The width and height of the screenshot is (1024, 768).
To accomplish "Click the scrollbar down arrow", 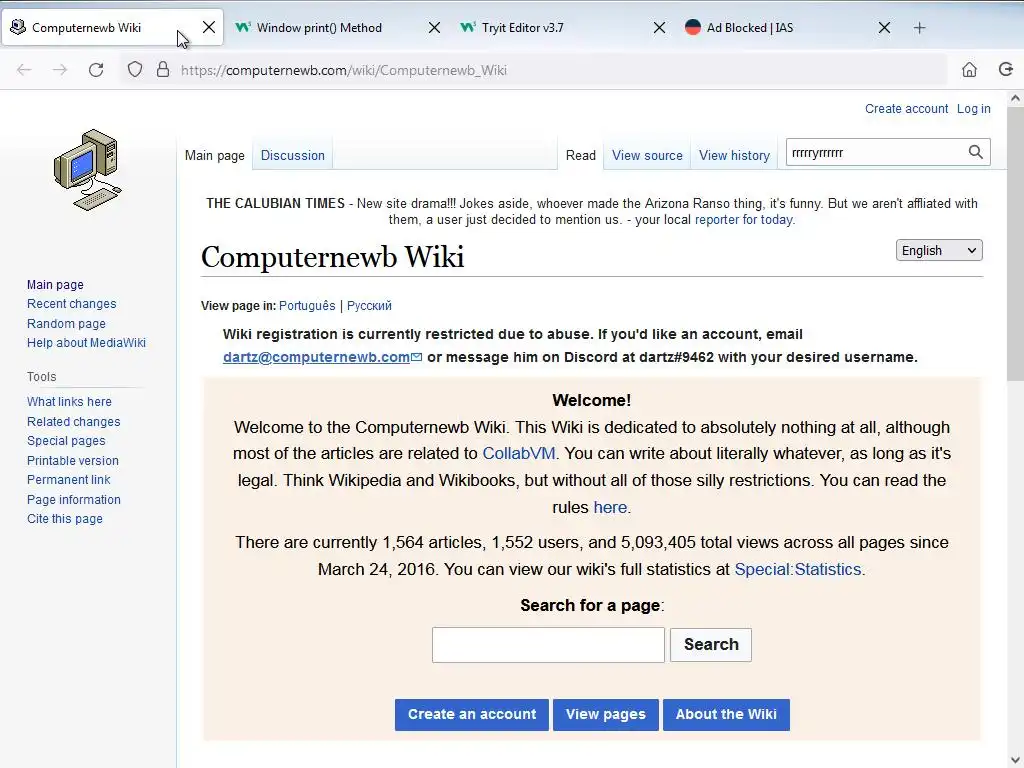I will tap(1015, 759).
